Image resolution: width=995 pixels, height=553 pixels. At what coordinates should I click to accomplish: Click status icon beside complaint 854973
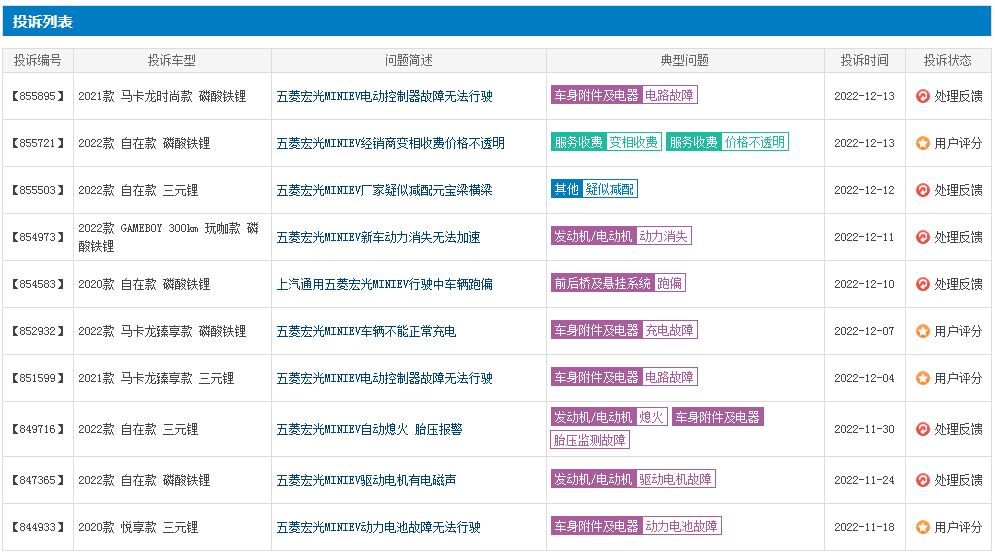click(x=923, y=237)
